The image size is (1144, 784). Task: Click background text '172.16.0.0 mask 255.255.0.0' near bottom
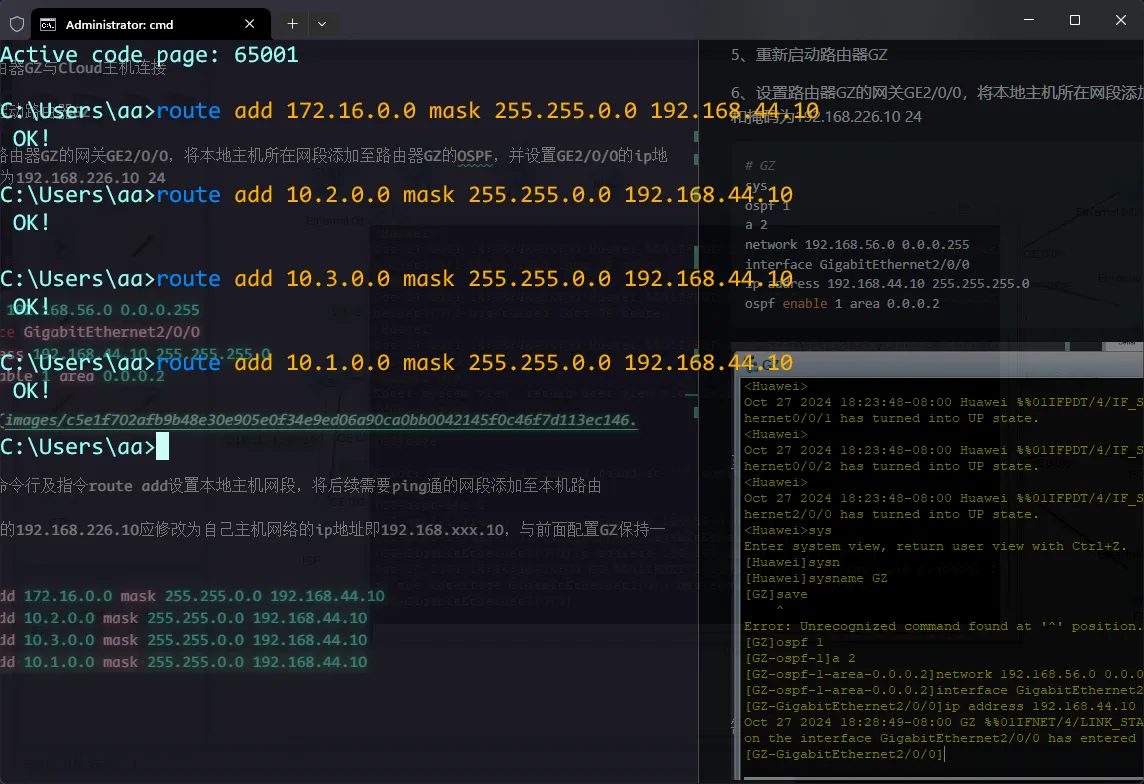point(143,596)
